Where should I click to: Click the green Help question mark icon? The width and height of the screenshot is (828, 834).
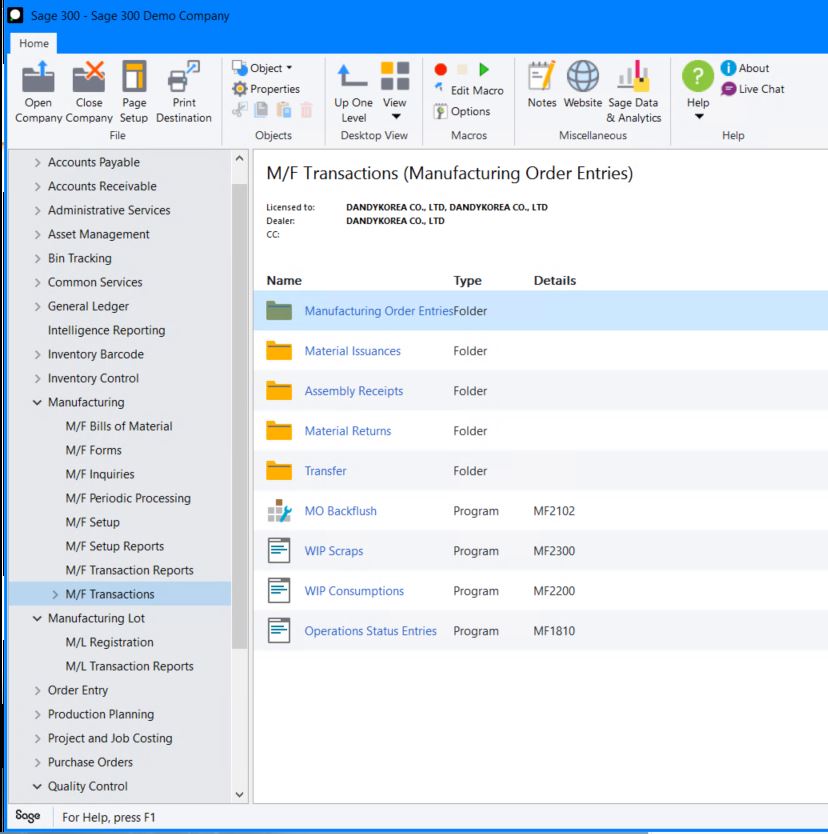pos(698,76)
